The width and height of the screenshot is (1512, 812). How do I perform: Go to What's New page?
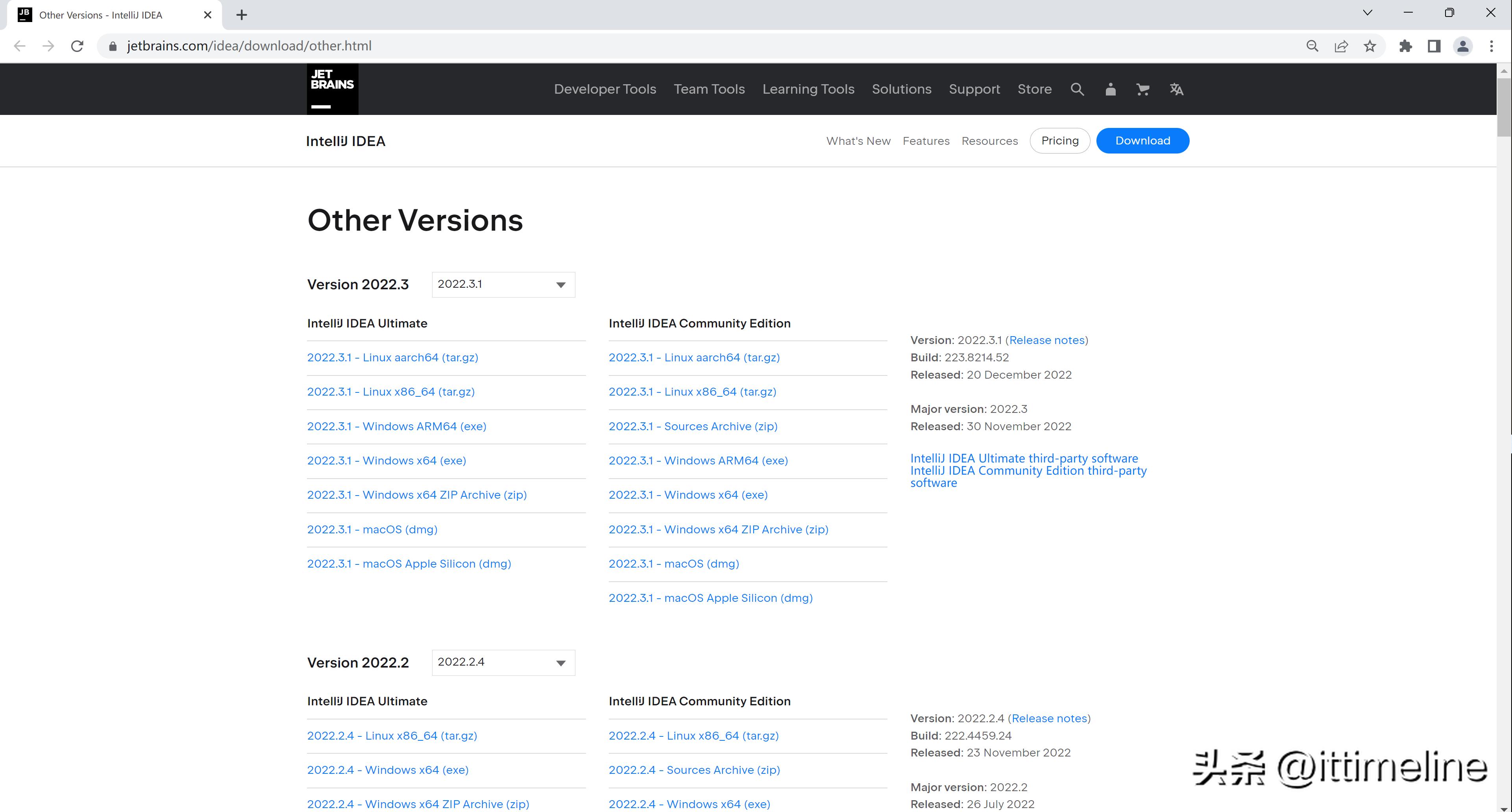858,141
